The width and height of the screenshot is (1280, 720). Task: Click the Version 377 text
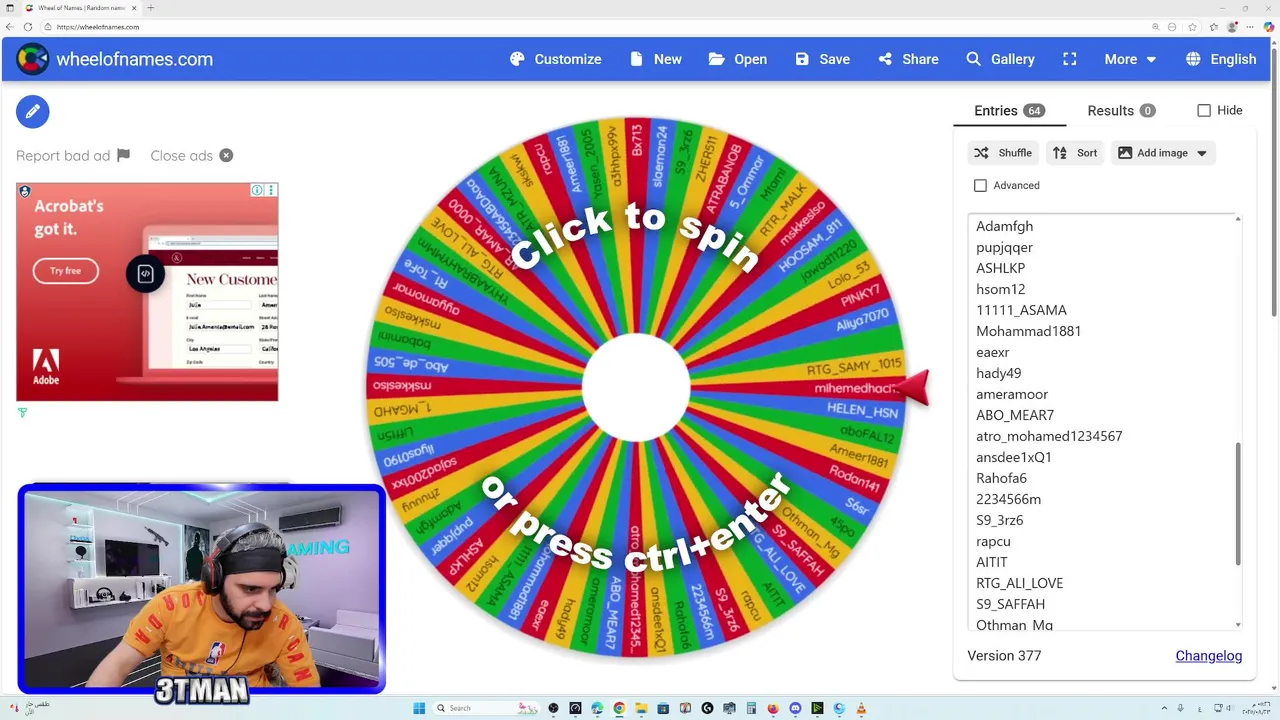tap(1004, 656)
